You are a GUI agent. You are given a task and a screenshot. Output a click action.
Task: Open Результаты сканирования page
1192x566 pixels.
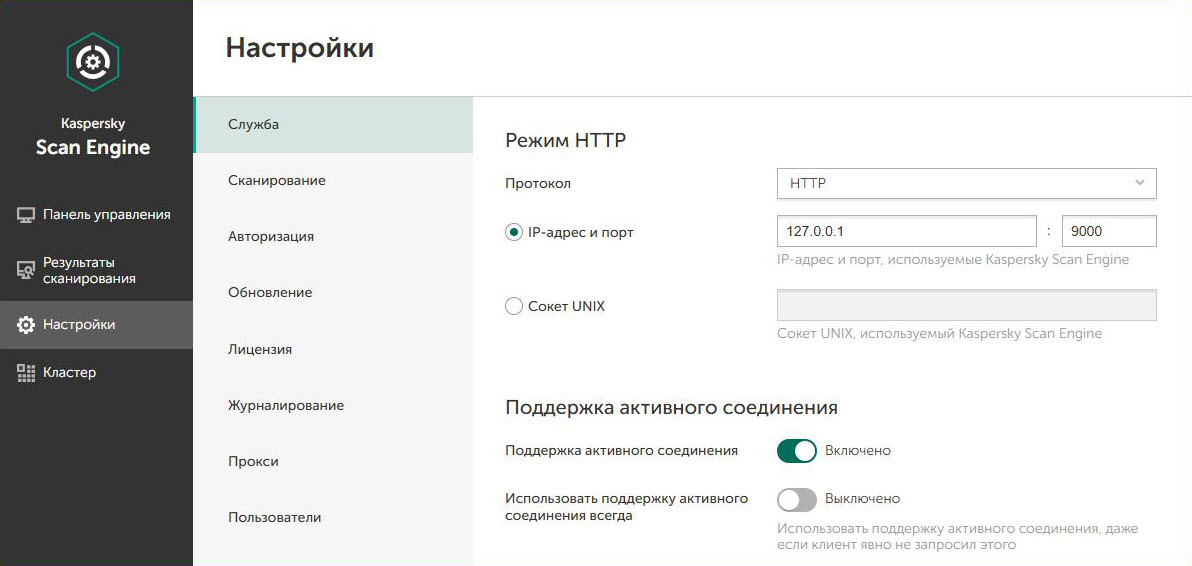click(97, 270)
